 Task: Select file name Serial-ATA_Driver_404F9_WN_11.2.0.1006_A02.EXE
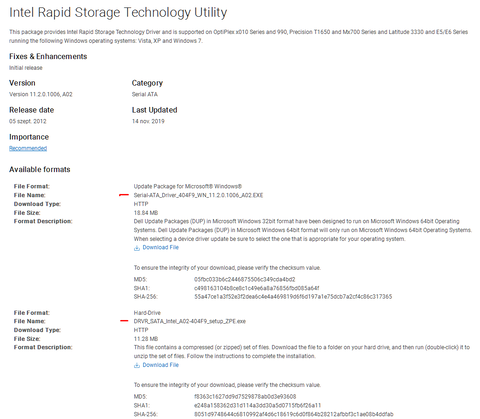(198, 195)
